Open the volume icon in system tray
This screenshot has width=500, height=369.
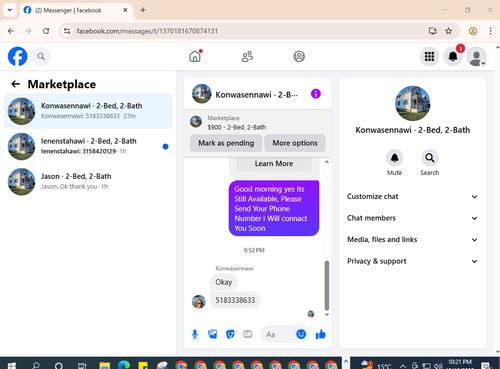(438, 366)
